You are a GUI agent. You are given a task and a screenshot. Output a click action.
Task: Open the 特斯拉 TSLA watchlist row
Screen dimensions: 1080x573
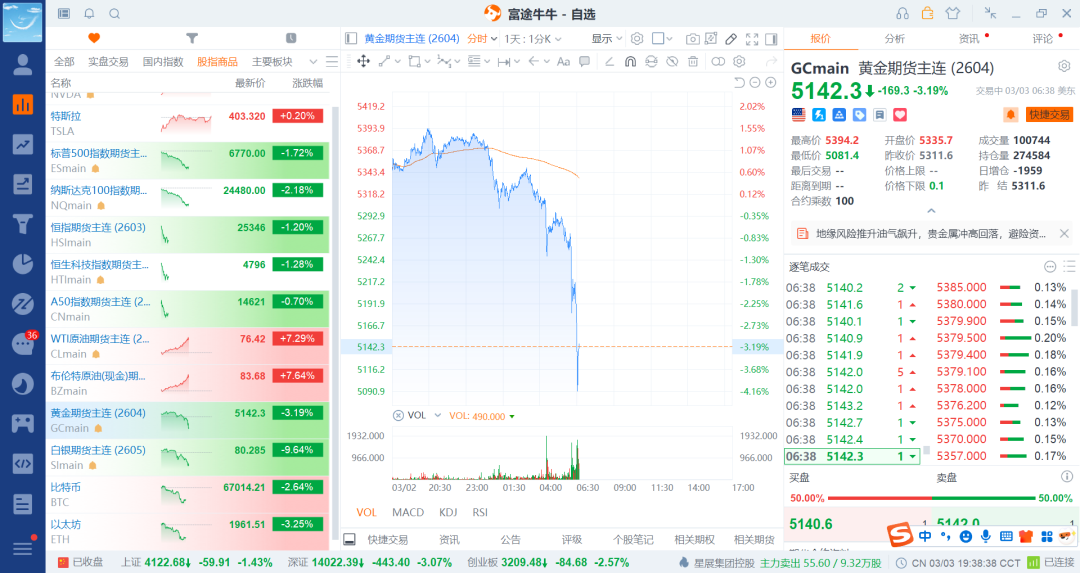[187, 123]
